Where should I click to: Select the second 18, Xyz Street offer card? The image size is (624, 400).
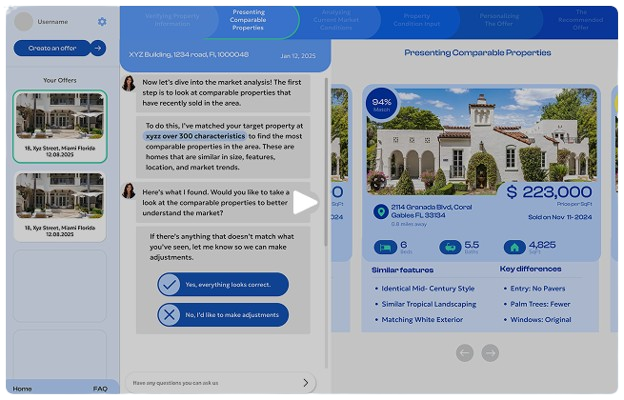(x=60, y=206)
